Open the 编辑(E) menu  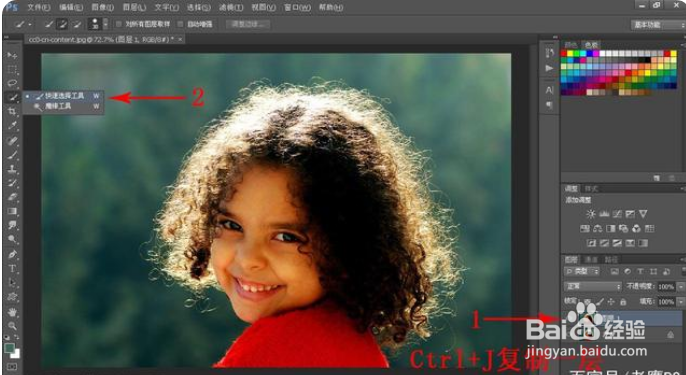(71, 7)
